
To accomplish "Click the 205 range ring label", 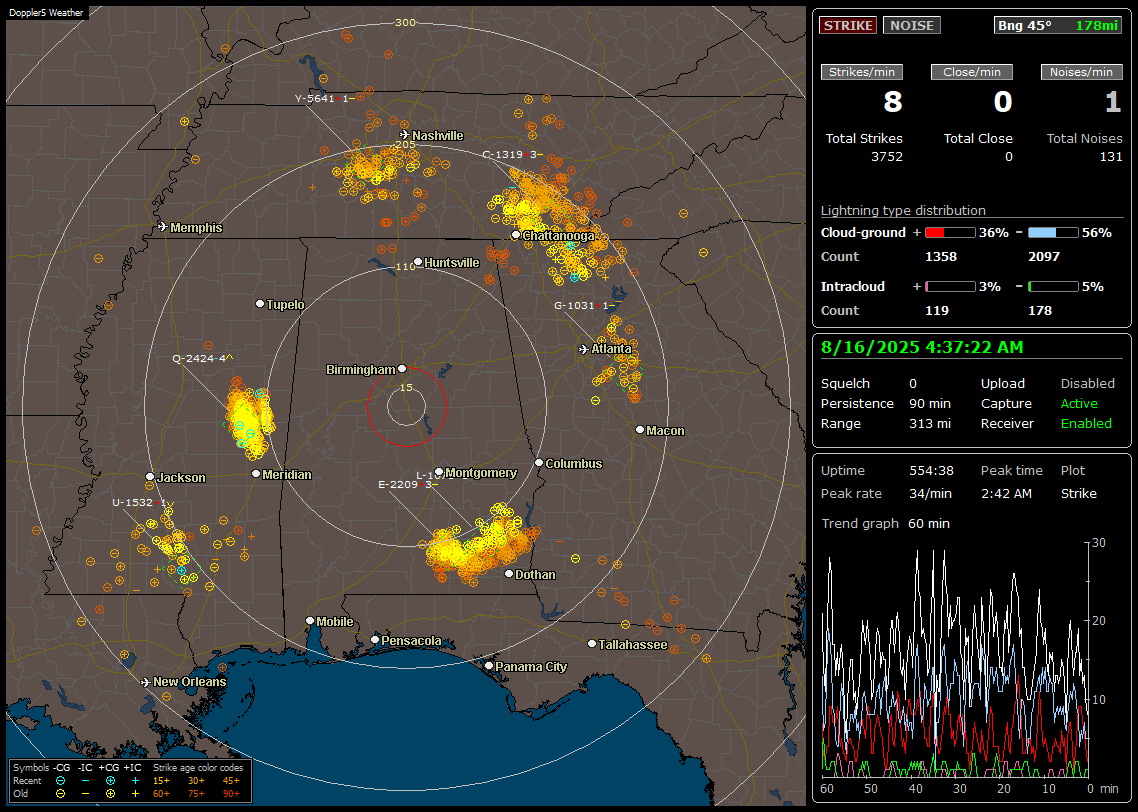I will click(405, 144).
